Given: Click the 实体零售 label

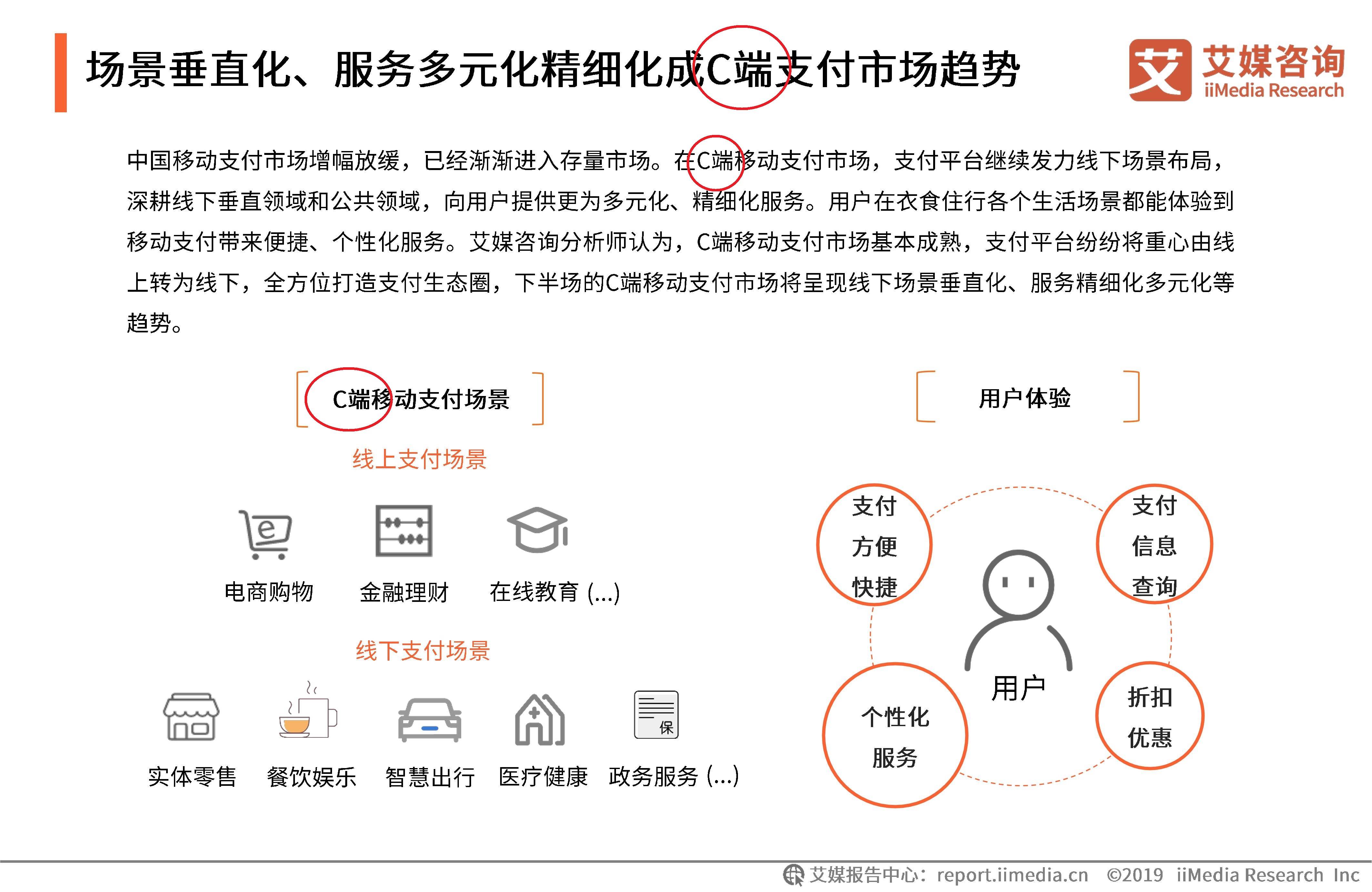Looking at the screenshot, I should [x=192, y=777].
